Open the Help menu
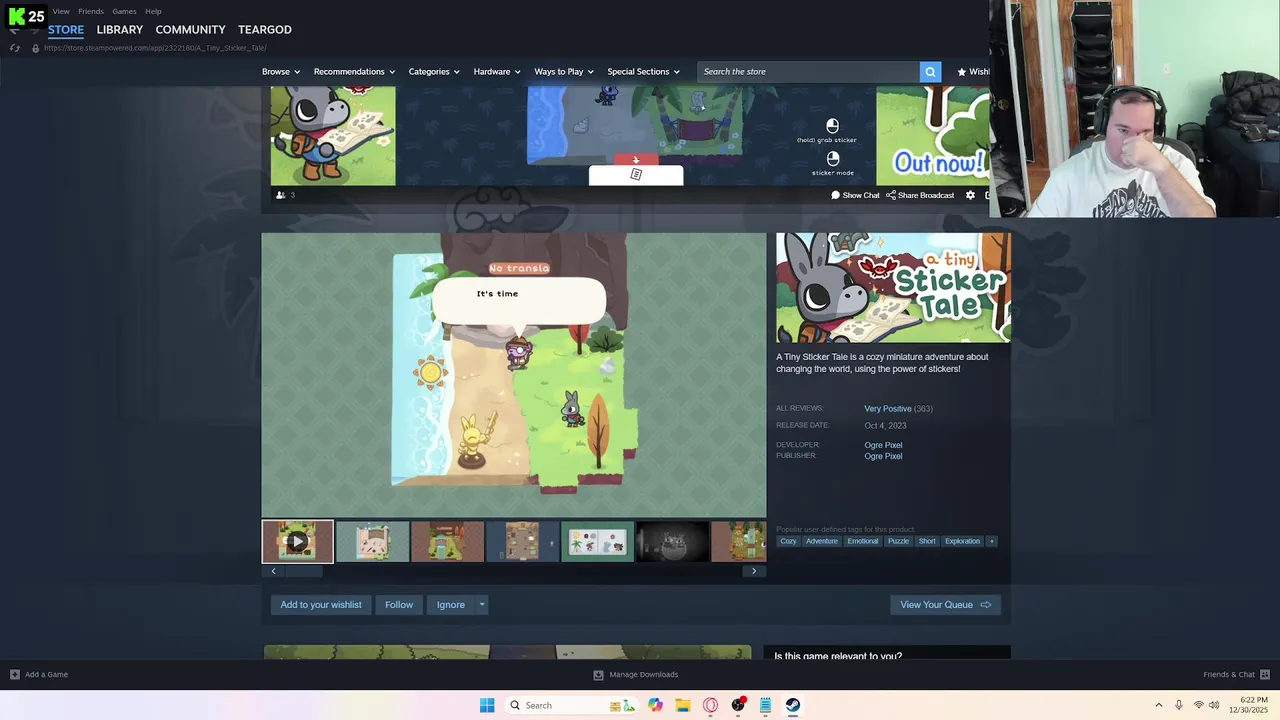 tap(153, 11)
